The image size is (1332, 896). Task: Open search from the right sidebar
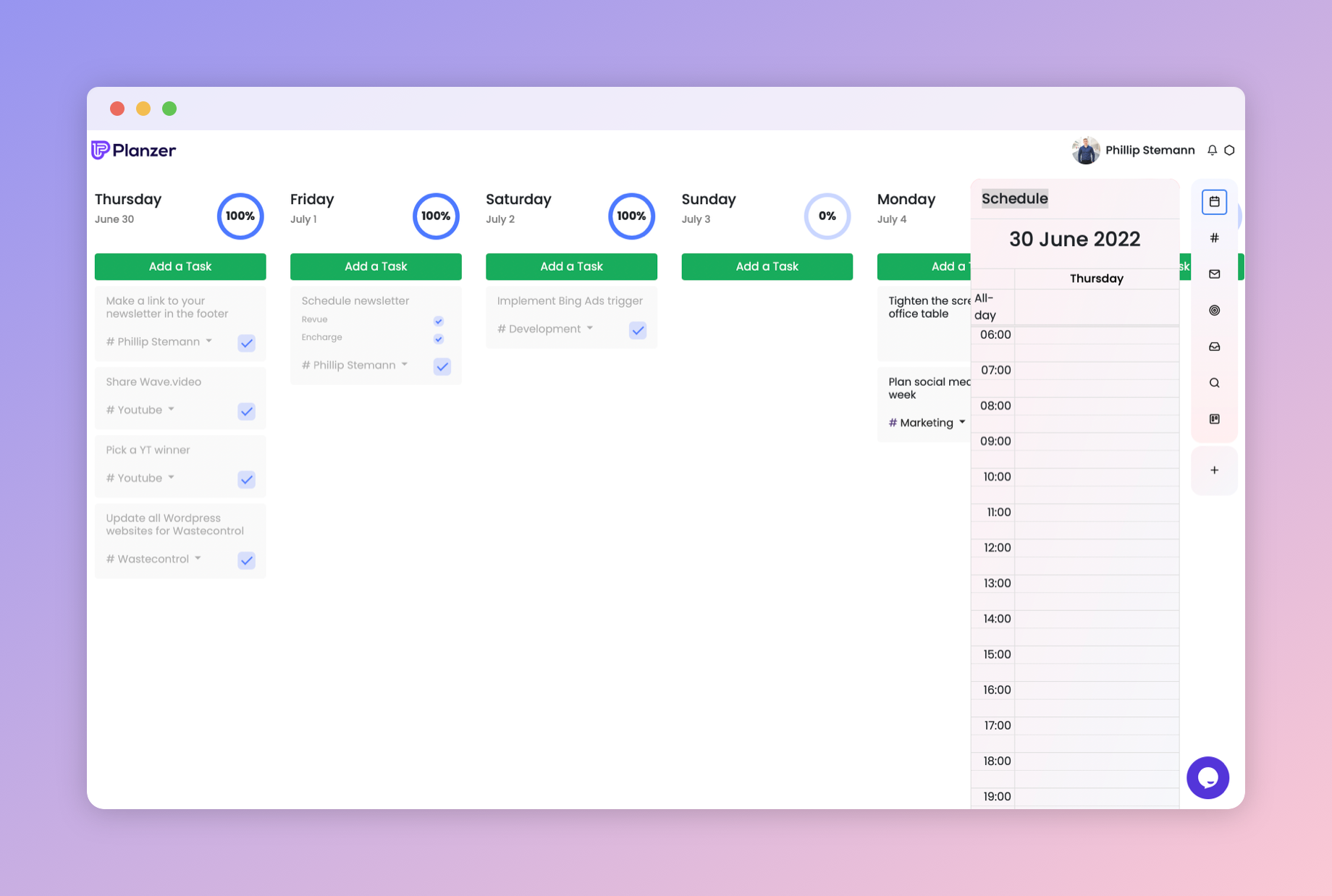1214,382
